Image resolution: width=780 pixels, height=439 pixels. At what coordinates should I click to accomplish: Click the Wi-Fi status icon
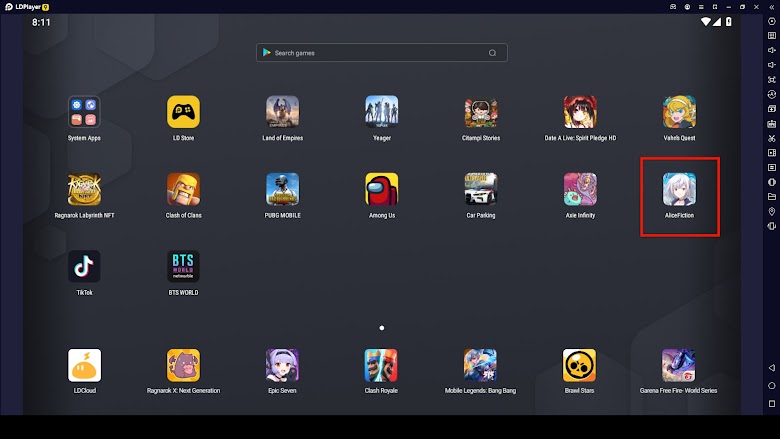[x=705, y=22]
